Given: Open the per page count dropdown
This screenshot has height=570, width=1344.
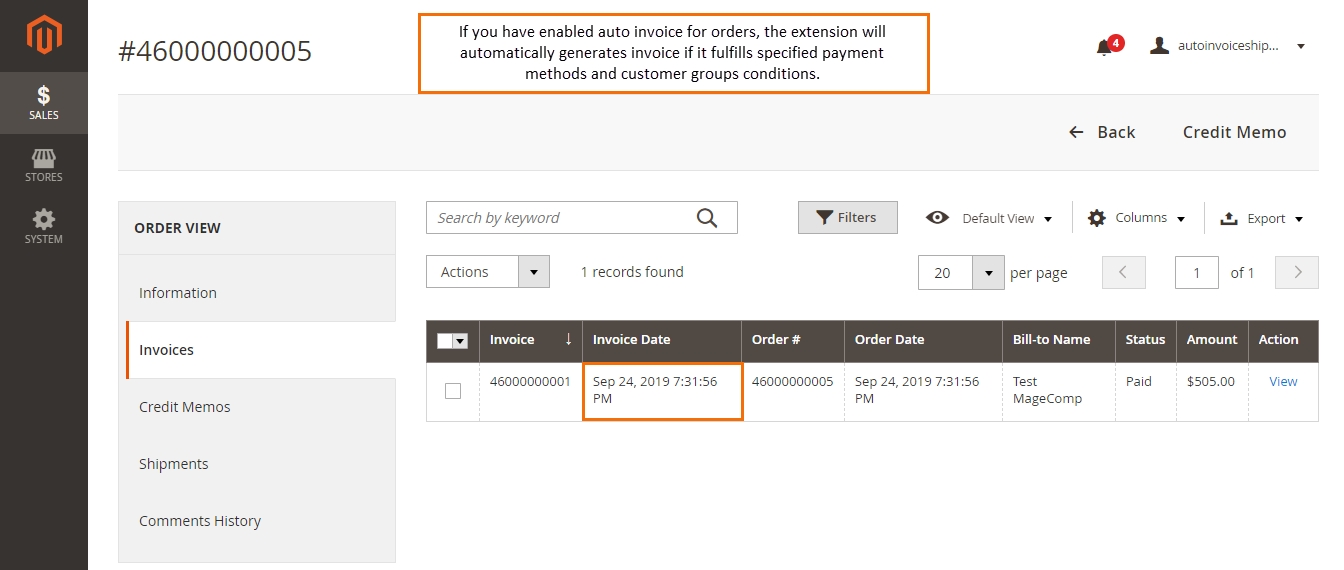Looking at the screenshot, I should pos(987,273).
